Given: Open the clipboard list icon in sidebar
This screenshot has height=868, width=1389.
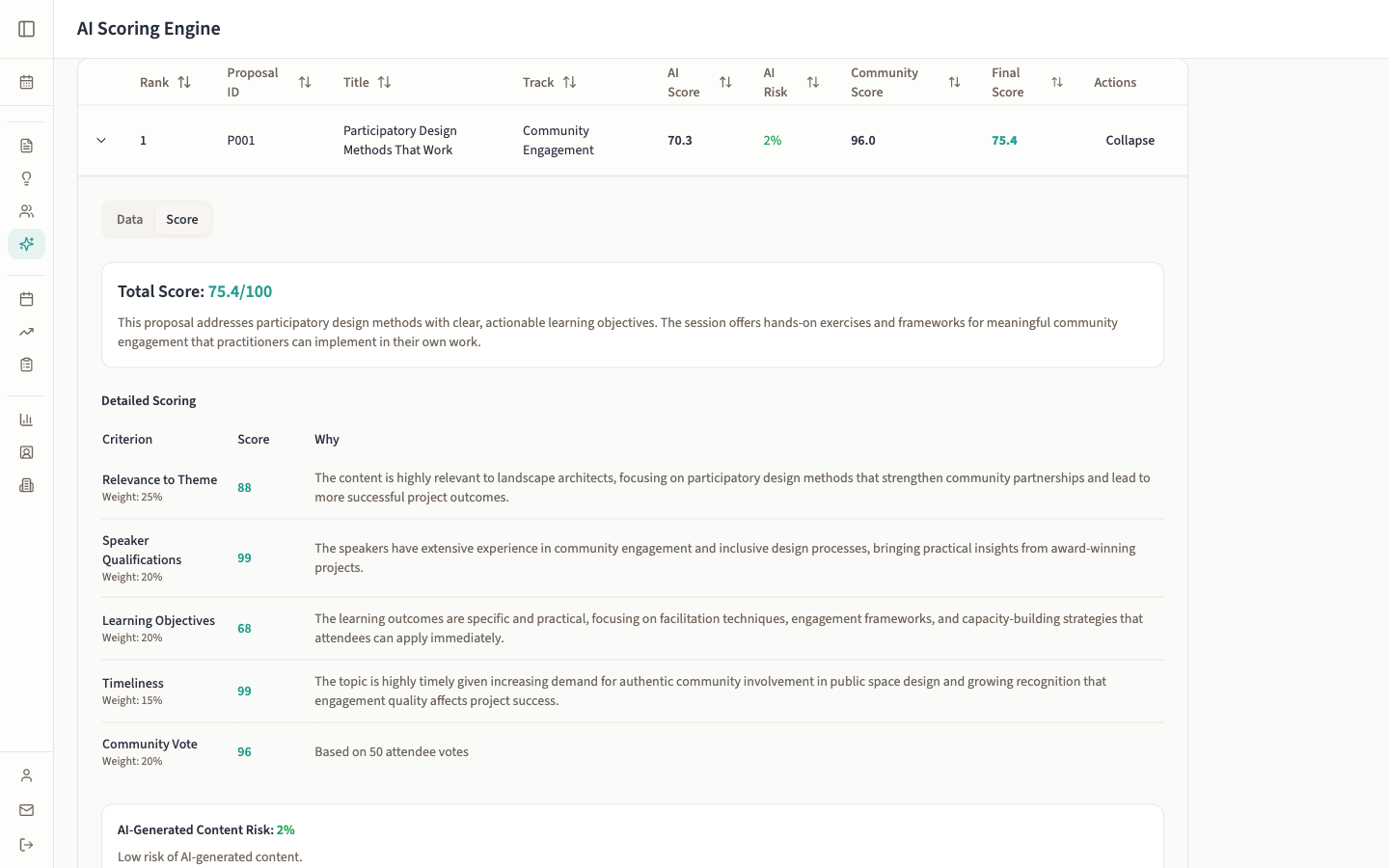Looking at the screenshot, I should pyautogui.click(x=27, y=365).
